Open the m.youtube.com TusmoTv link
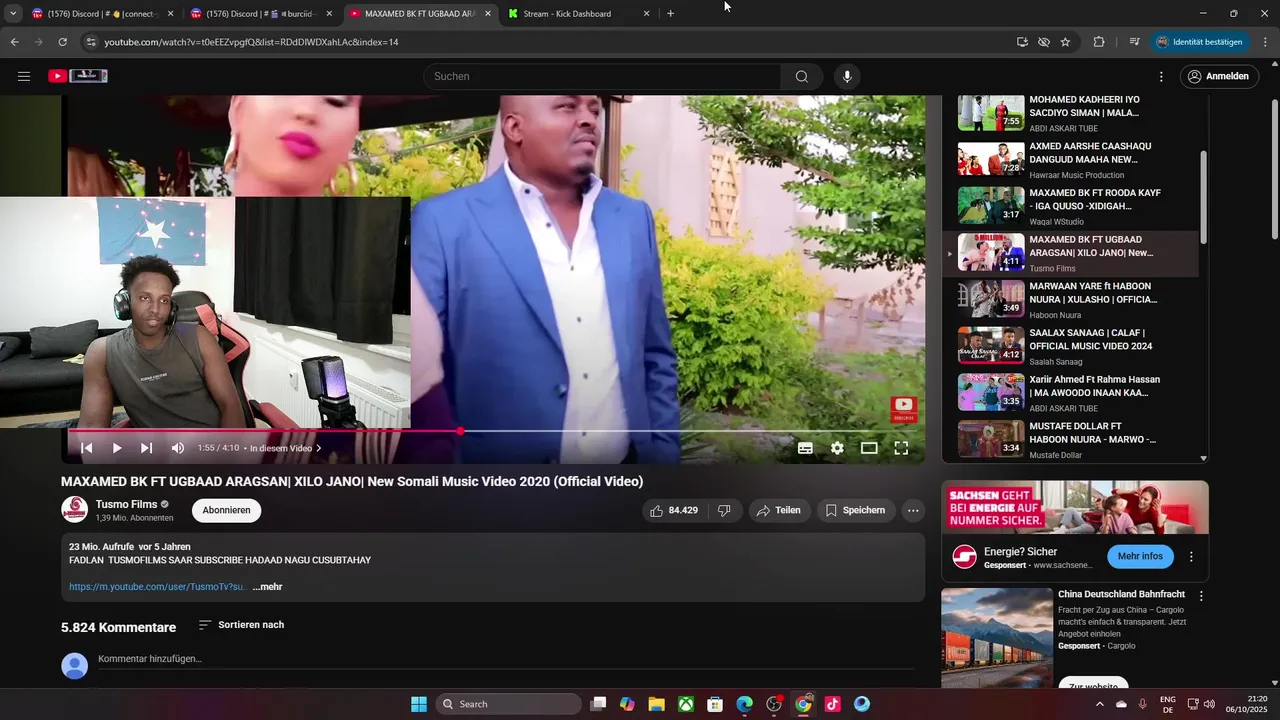Image resolution: width=1280 pixels, height=720 pixels. (157, 587)
